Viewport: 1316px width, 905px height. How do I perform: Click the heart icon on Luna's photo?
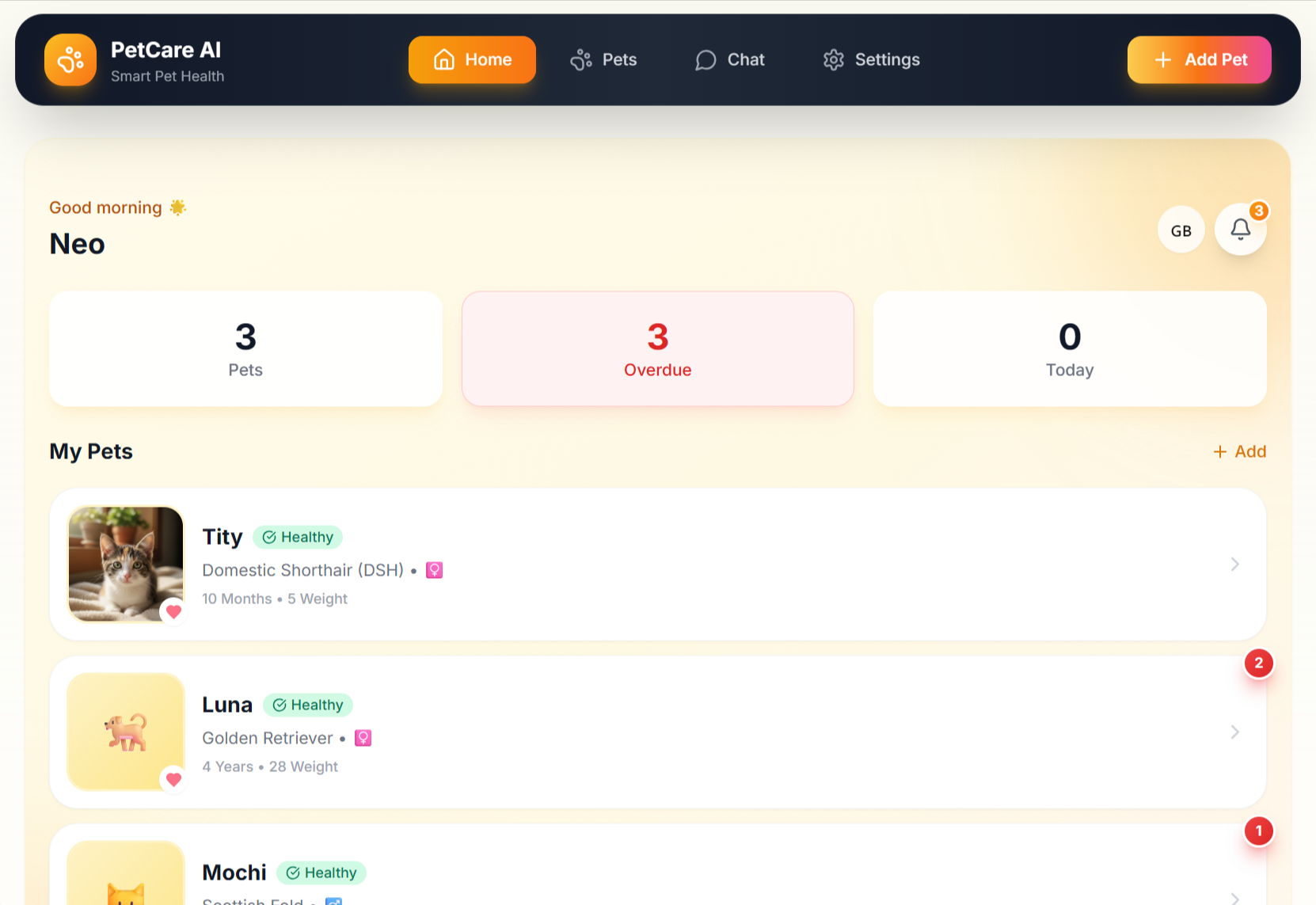173,779
